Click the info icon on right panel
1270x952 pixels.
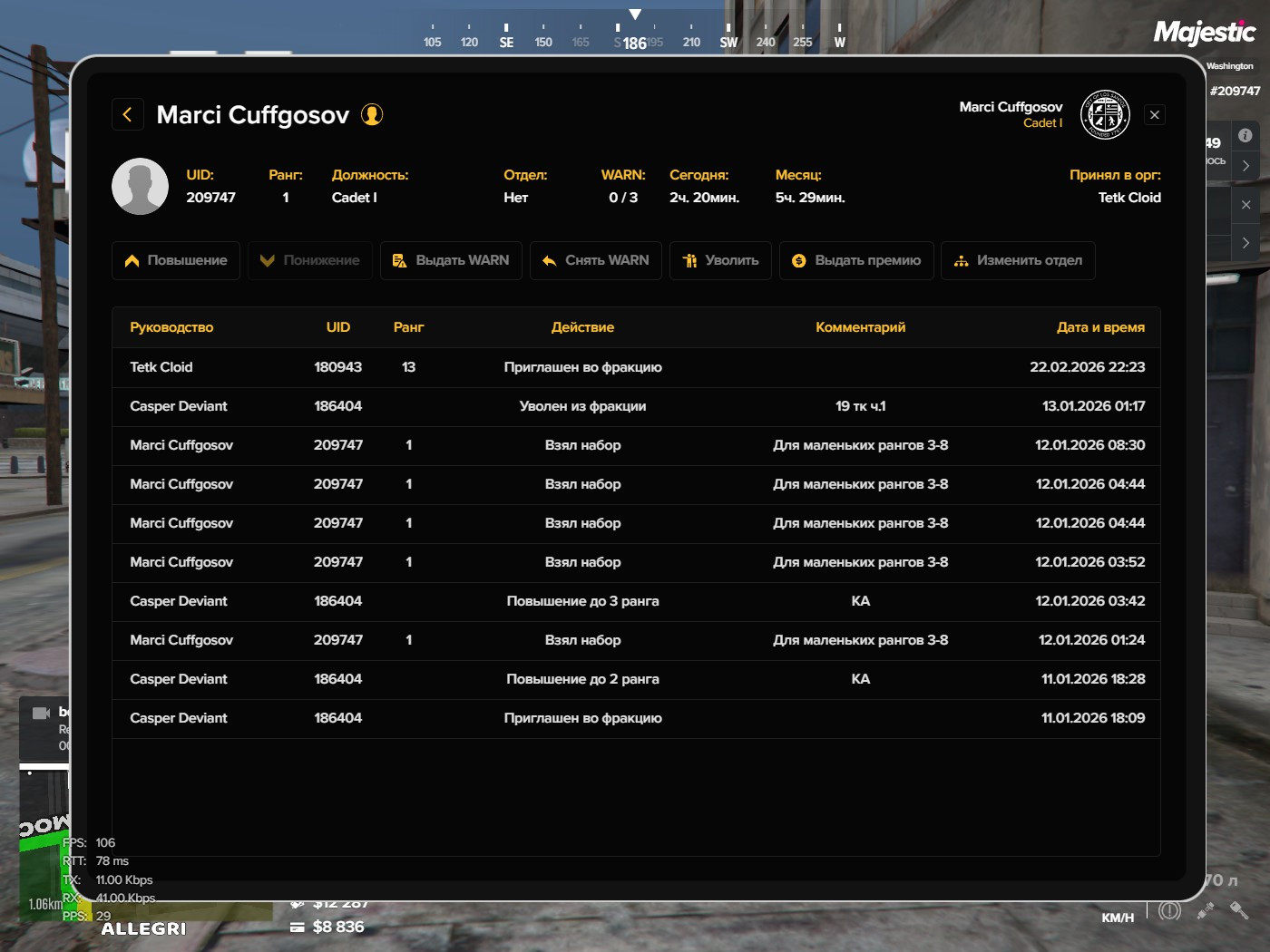click(x=1246, y=135)
